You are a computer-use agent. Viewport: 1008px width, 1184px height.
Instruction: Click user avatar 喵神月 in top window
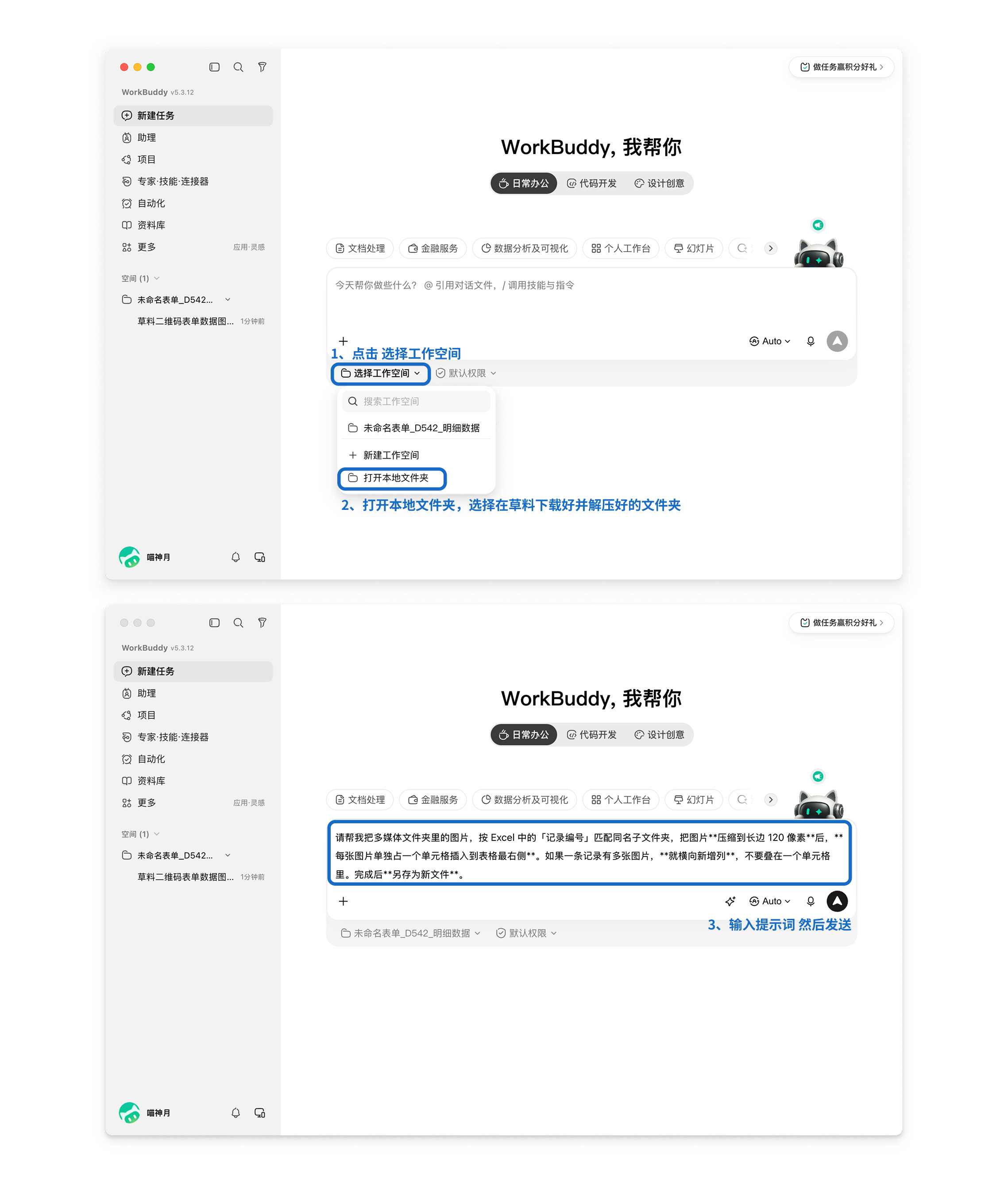click(x=129, y=556)
